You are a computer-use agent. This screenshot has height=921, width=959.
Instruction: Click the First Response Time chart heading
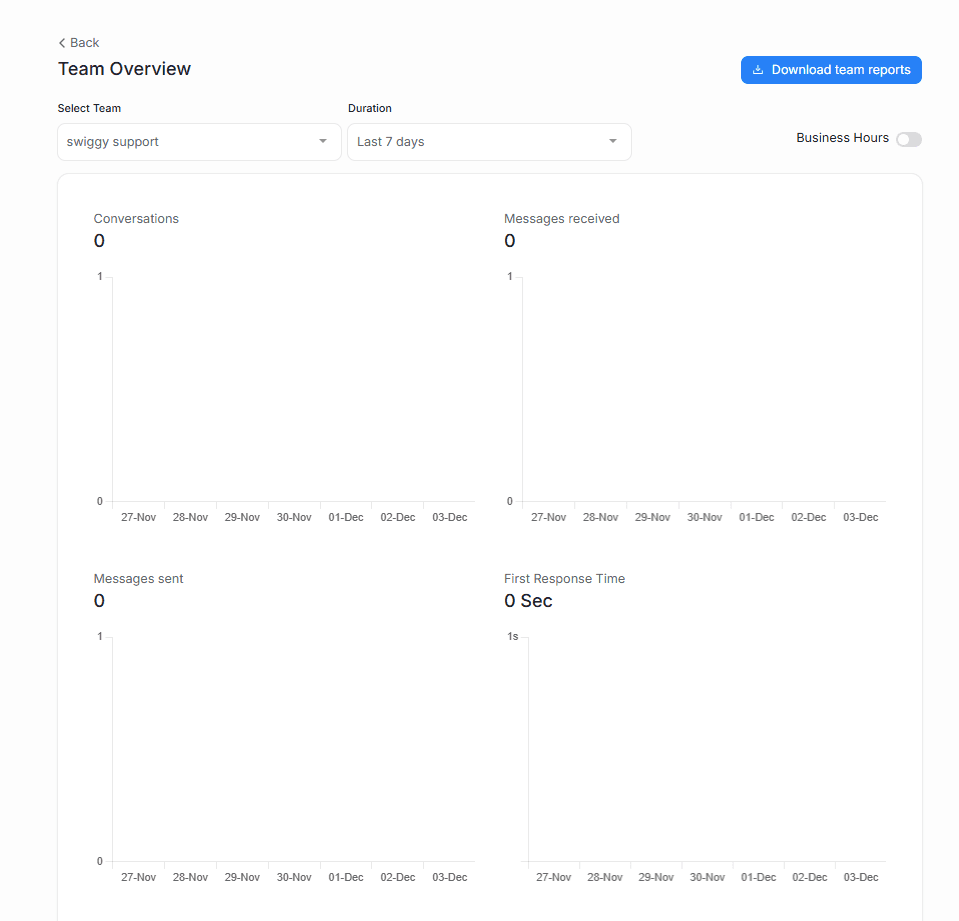pyautogui.click(x=564, y=578)
